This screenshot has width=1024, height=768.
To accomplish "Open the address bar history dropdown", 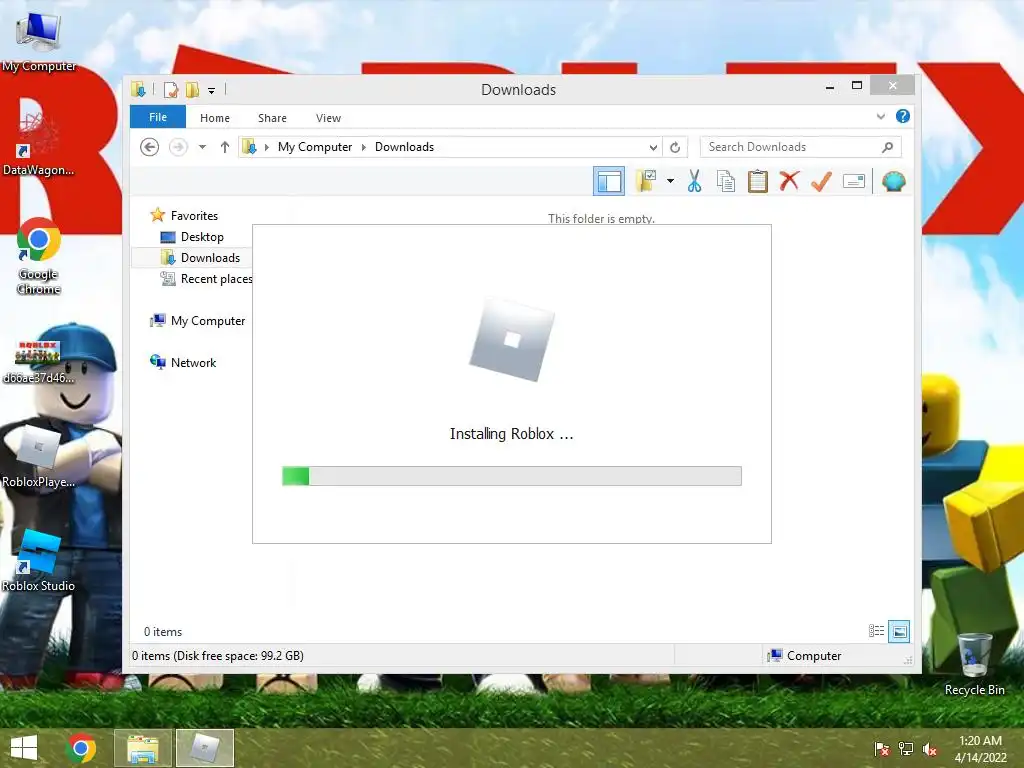I will [x=653, y=147].
